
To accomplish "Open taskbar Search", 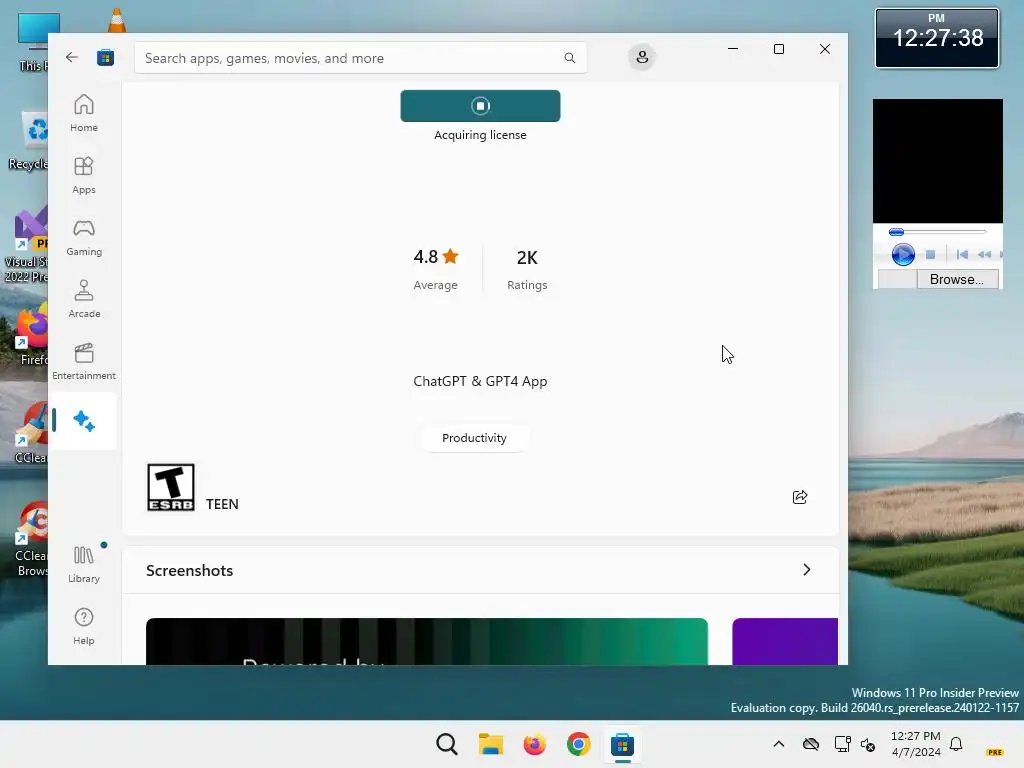I will click(447, 744).
